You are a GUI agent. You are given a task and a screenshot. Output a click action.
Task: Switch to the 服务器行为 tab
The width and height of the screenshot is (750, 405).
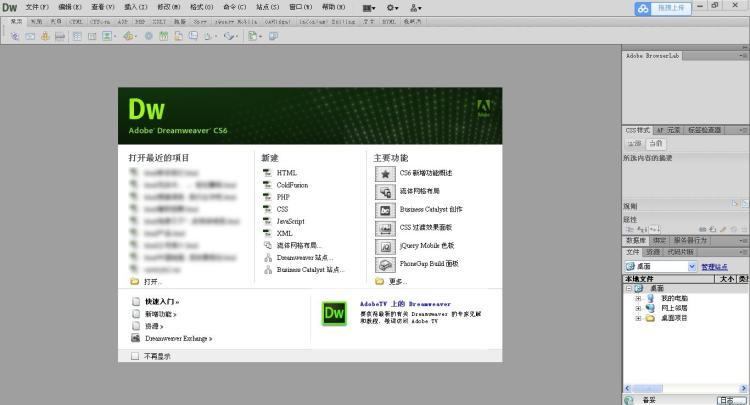(x=690, y=240)
